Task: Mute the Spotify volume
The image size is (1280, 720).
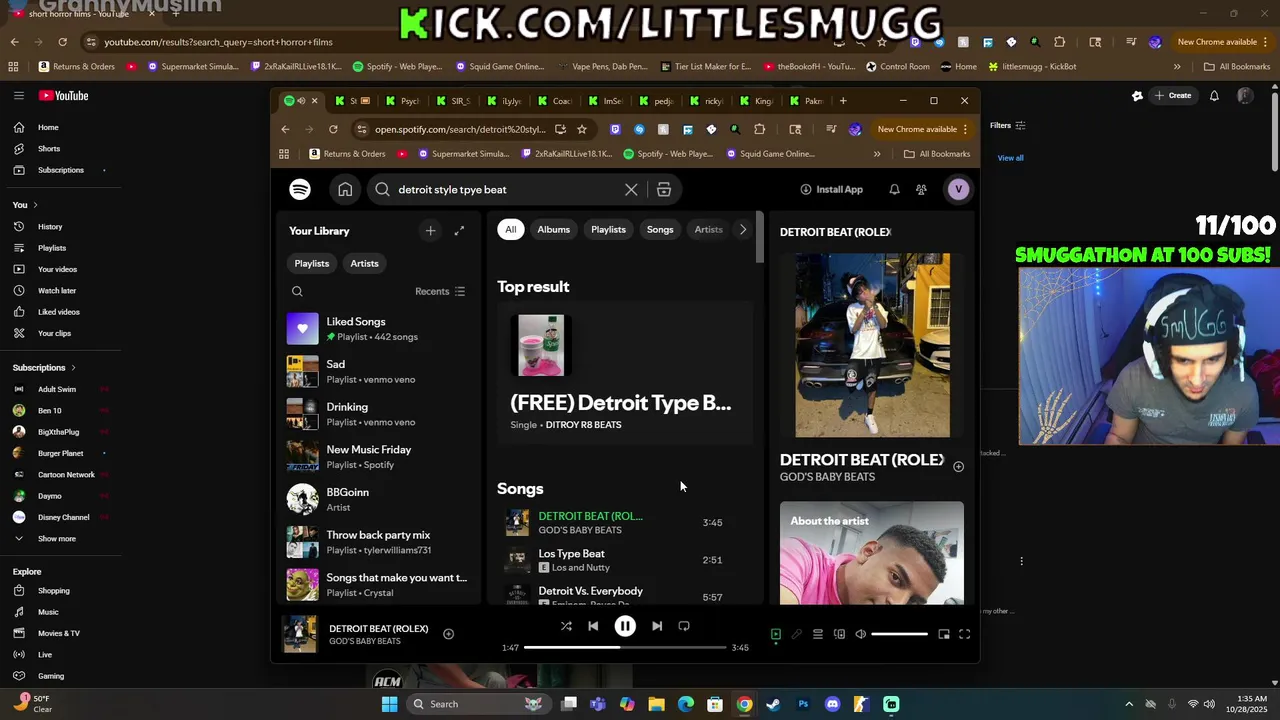Action: [860, 634]
